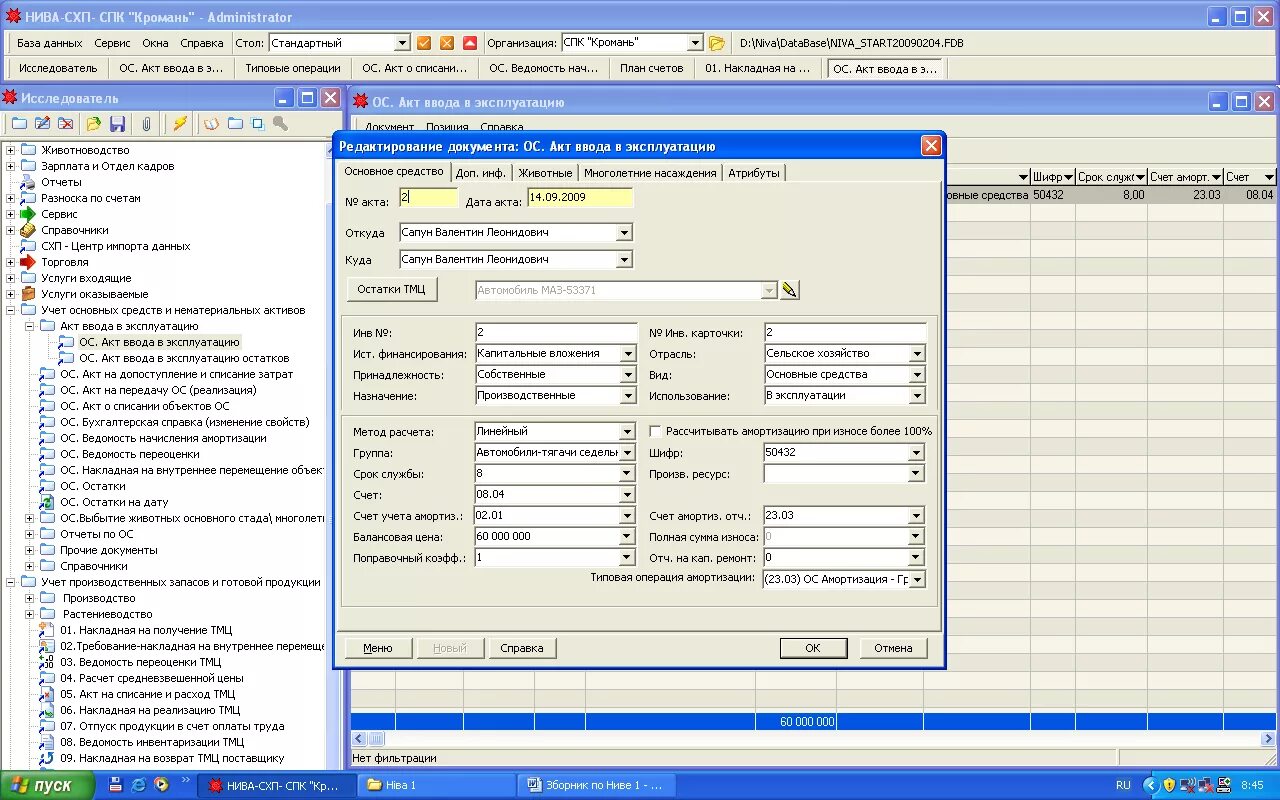
Task: Expand the Животноводство tree node
Action: click(11, 150)
